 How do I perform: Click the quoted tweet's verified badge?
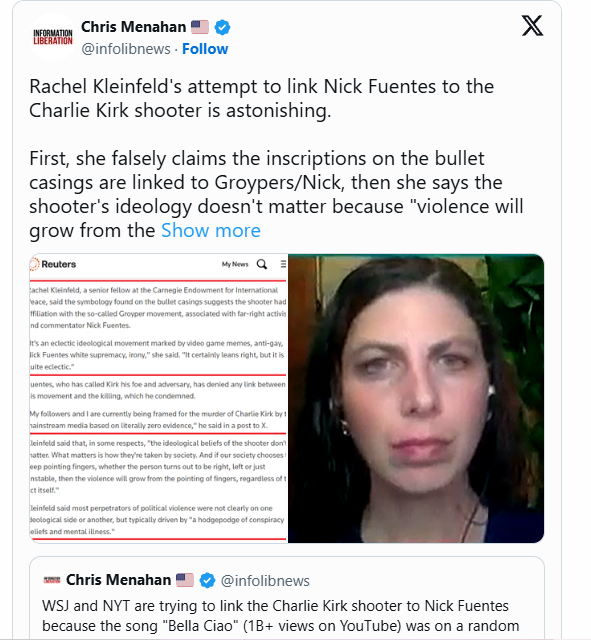pos(207,580)
